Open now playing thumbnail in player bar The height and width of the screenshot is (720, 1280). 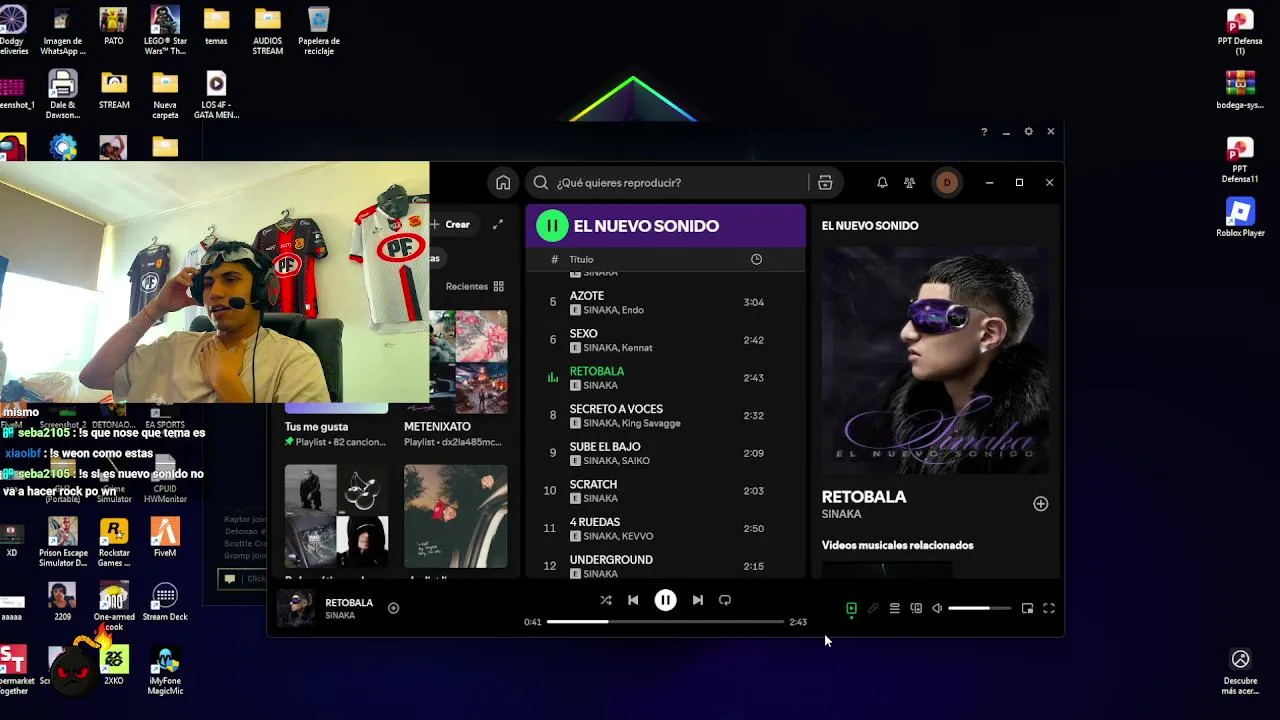coord(296,608)
